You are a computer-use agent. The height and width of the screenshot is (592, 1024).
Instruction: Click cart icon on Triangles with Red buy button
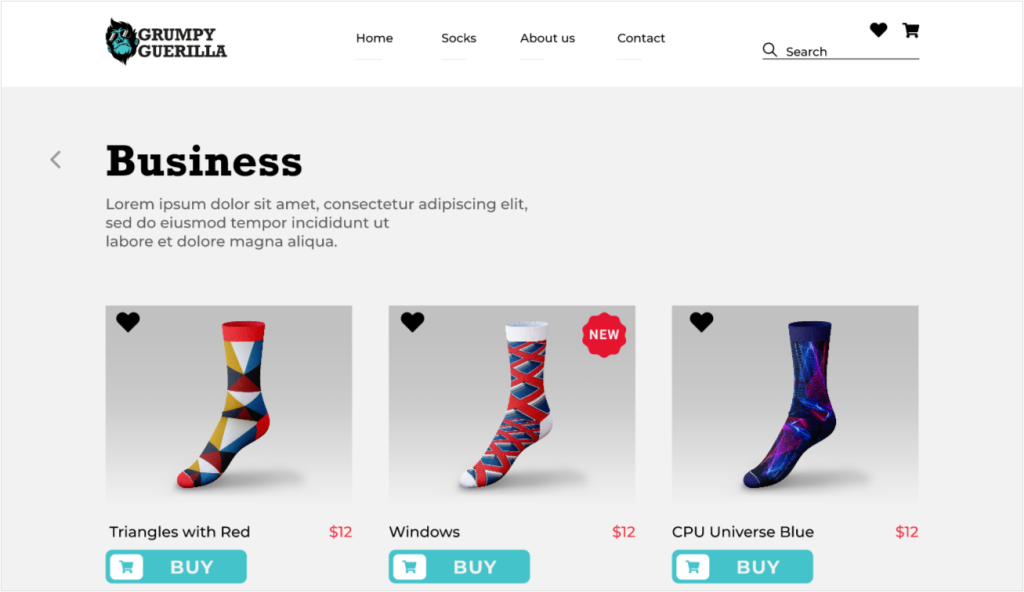pyautogui.click(x=127, y=567)
